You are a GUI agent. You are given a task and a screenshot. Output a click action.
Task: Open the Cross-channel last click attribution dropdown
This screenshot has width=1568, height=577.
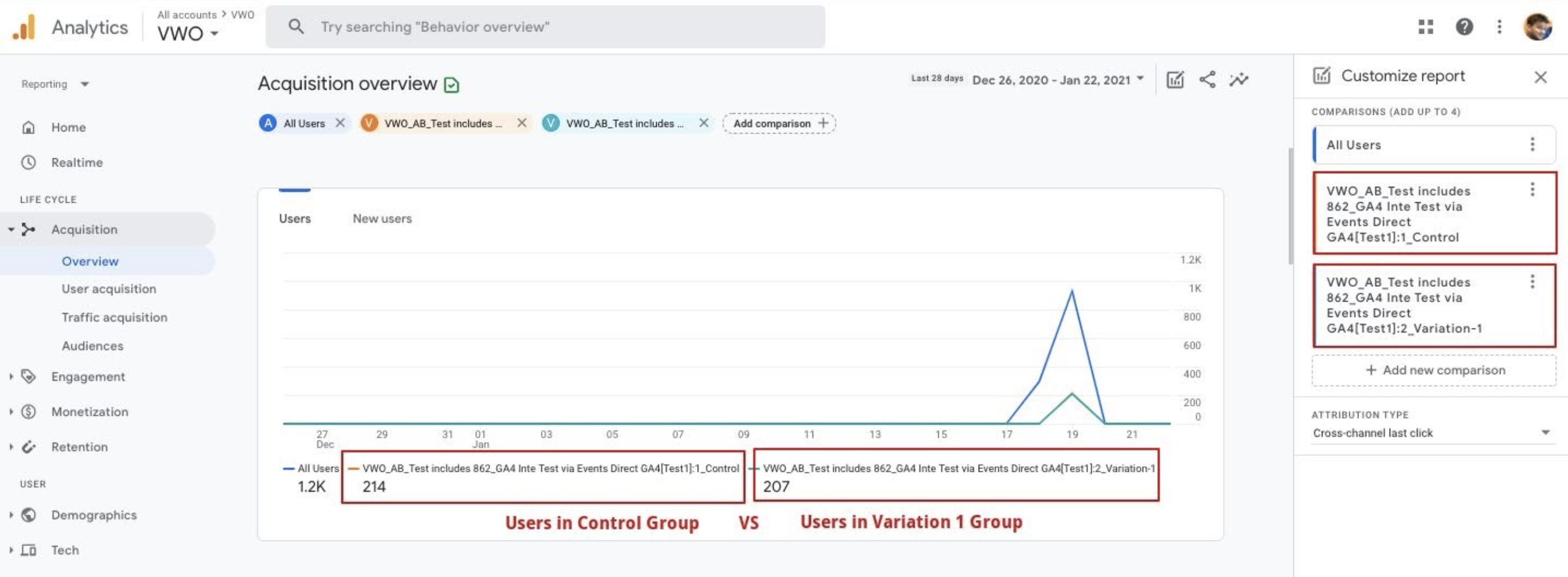1433,432
